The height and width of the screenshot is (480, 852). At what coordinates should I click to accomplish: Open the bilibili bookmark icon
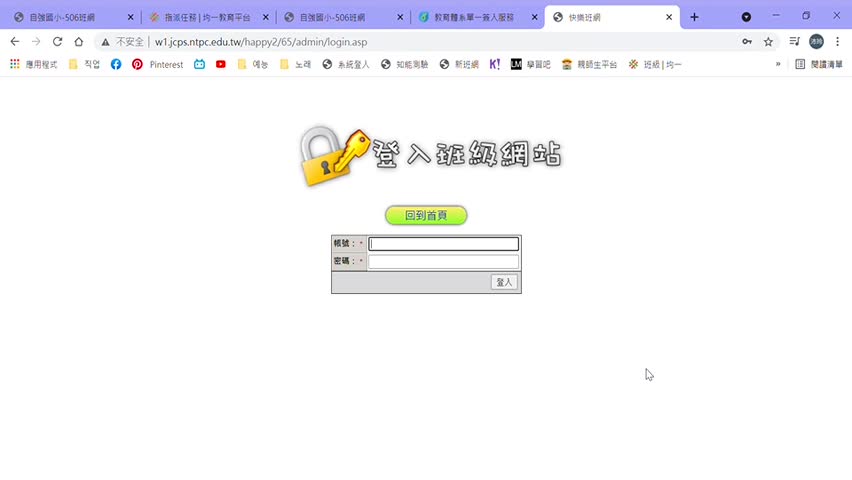coord(199,64)
